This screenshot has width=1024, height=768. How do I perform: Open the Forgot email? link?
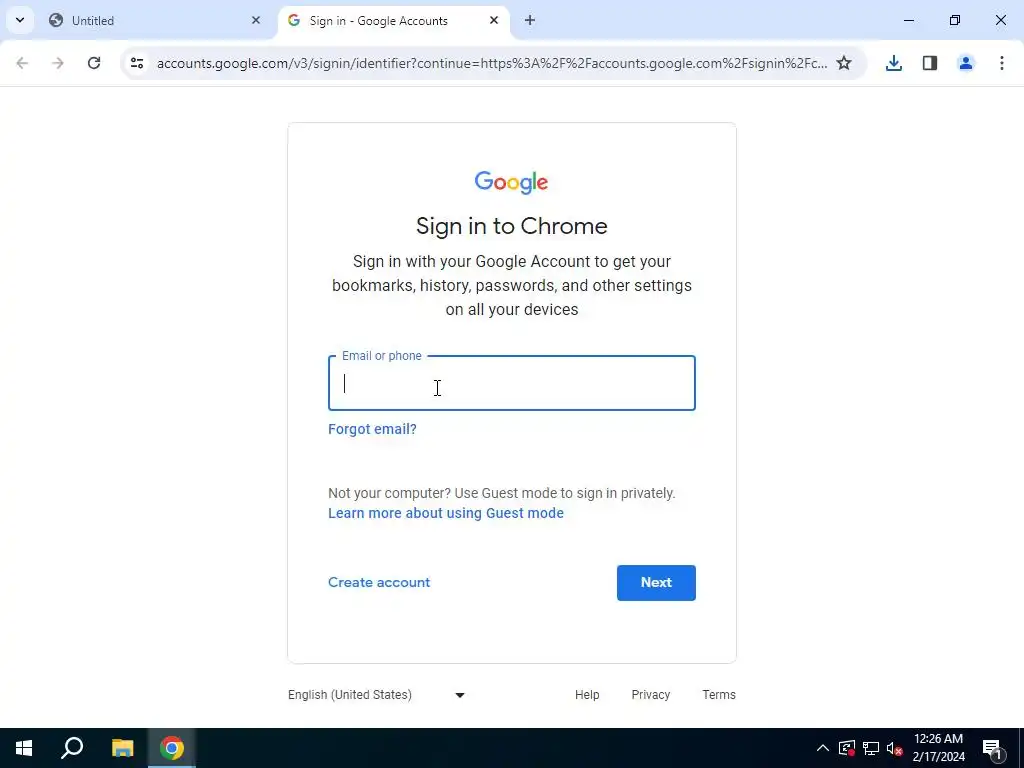coord(372,429)
